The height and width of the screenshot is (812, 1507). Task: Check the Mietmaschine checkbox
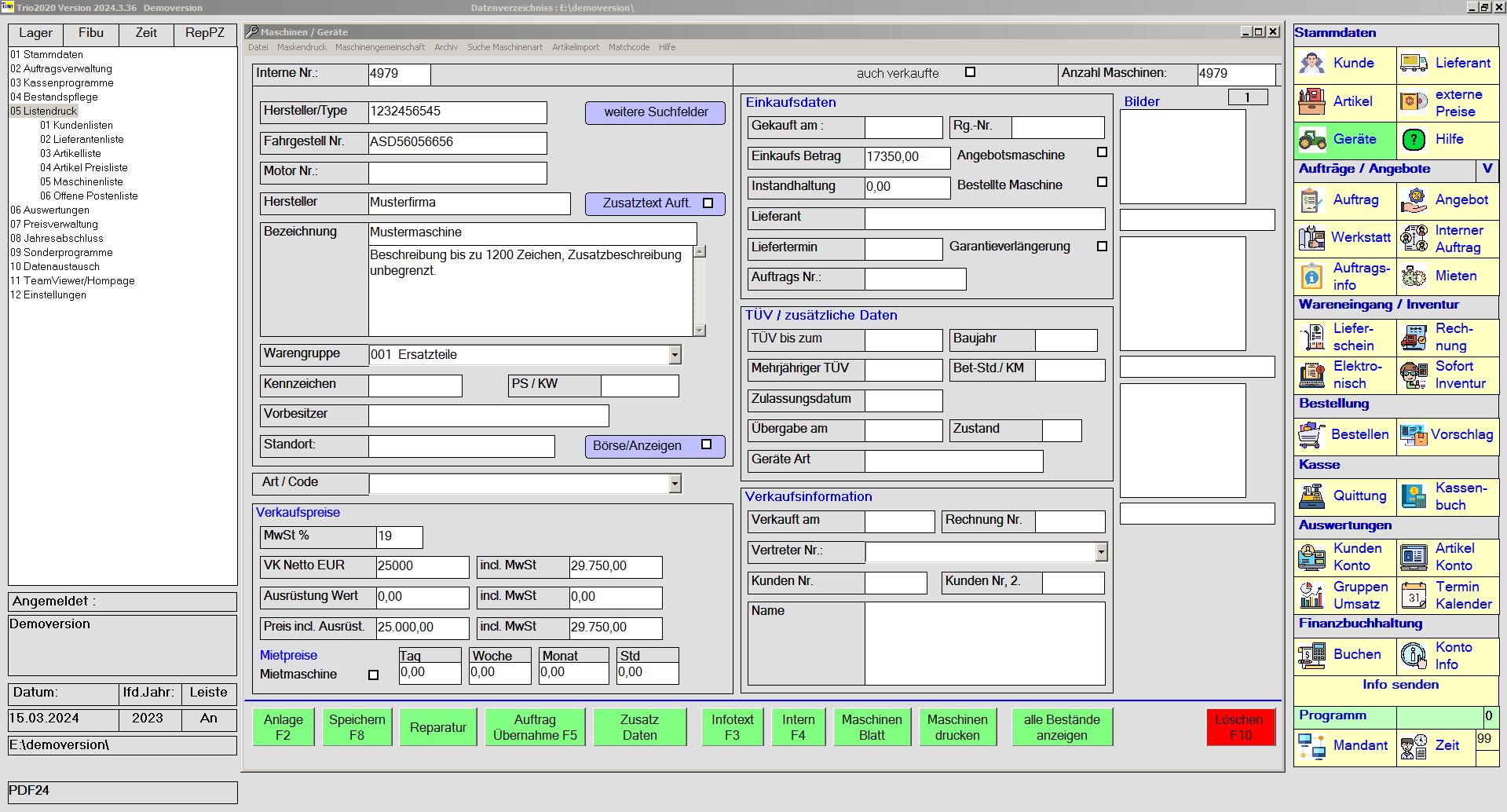tap(373, 675)
